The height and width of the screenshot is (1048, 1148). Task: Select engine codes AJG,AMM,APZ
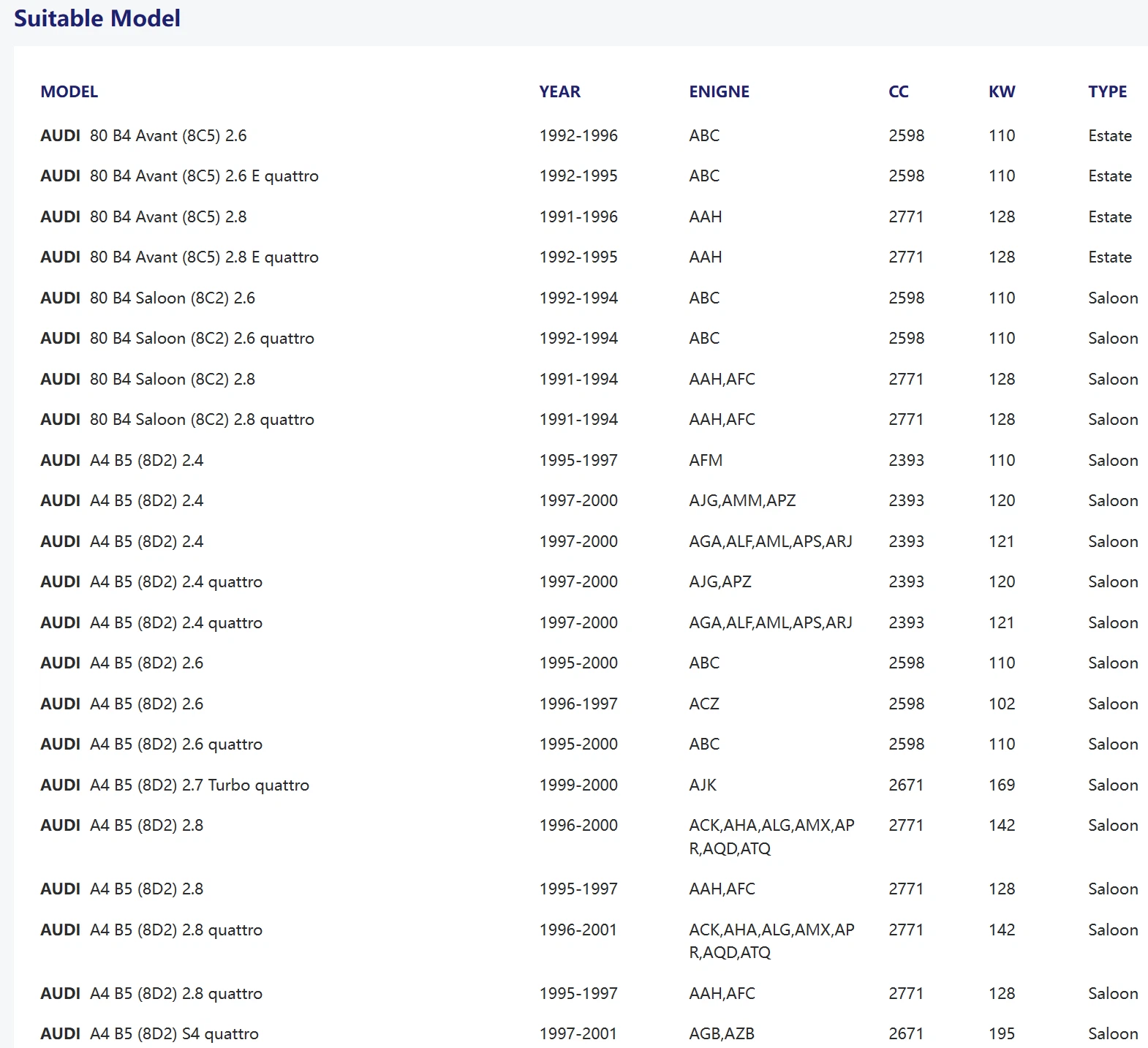click(742, 501)
